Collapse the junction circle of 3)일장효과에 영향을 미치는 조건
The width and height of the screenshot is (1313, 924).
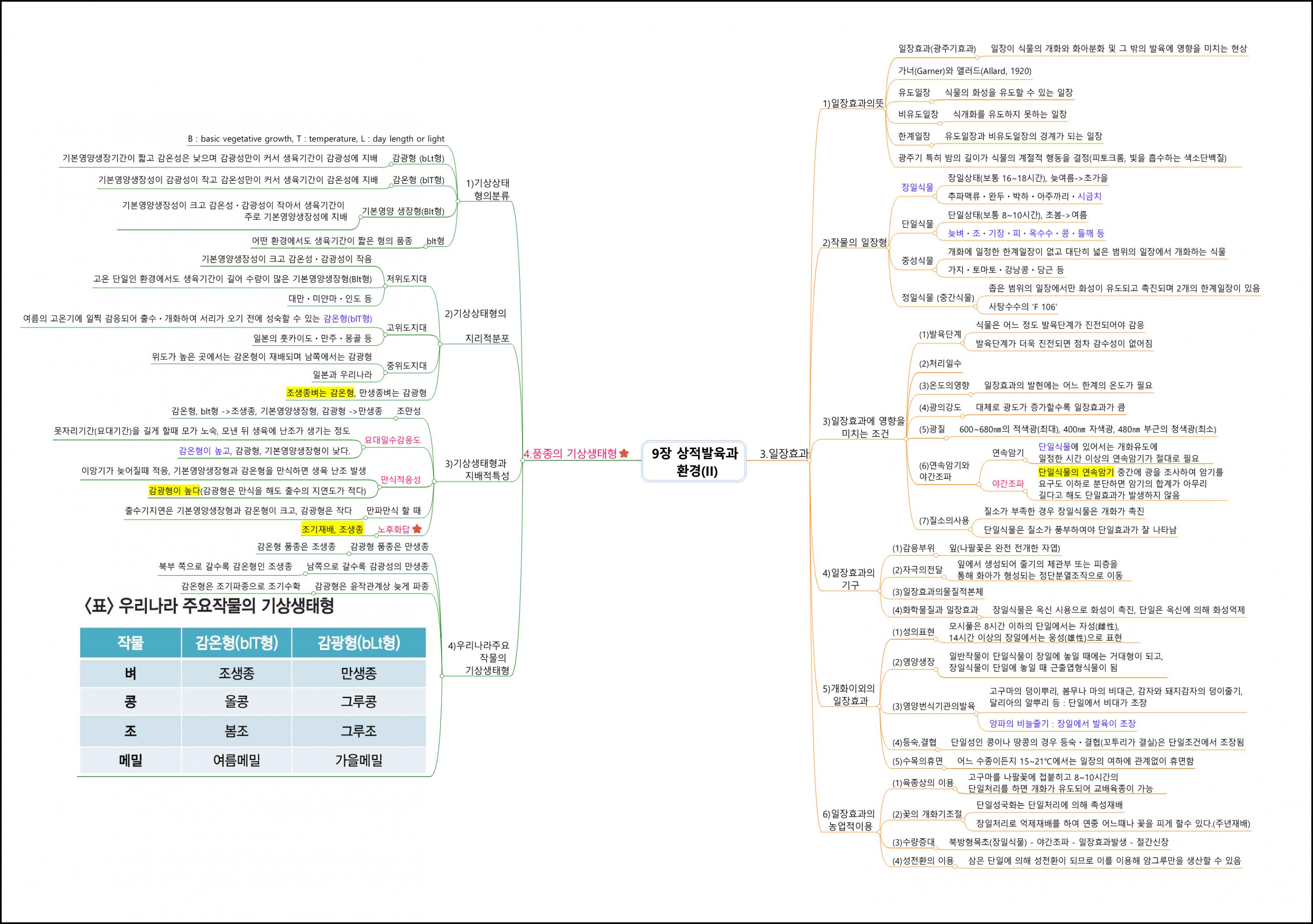[906, 439]
